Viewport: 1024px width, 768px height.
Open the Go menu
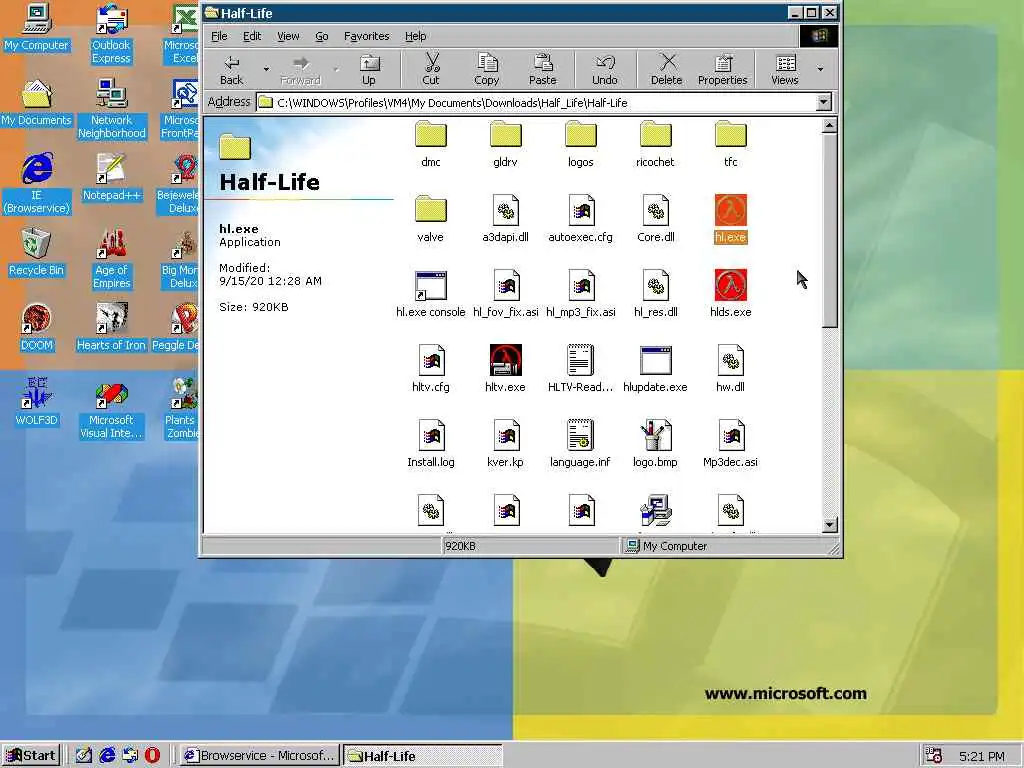pos(322,36)
